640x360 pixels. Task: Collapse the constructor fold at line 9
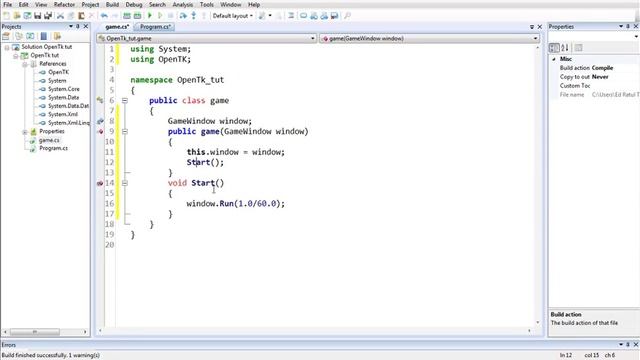[x=125, y=131]
